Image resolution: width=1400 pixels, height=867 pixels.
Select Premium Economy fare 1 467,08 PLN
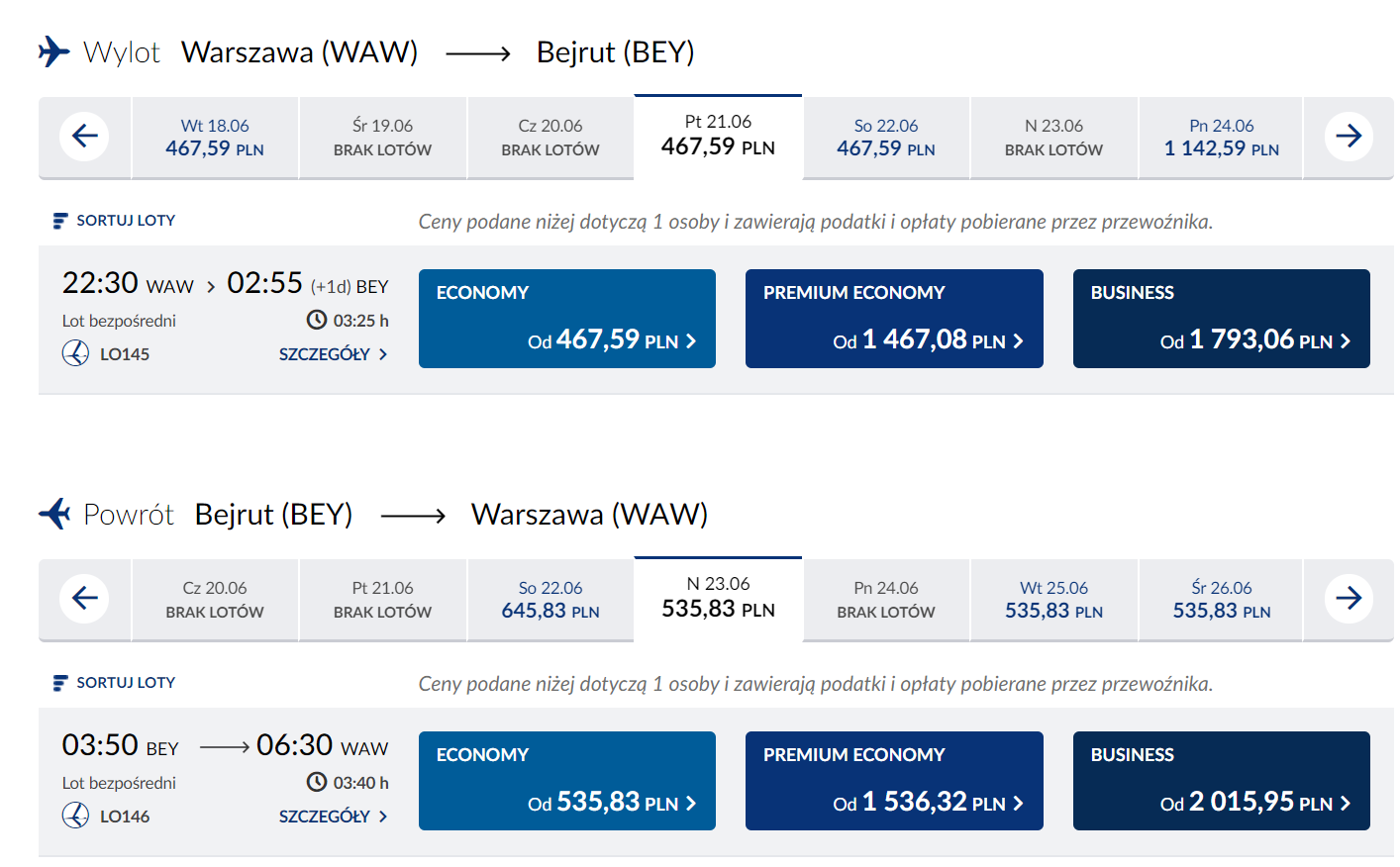click(894, 319)
